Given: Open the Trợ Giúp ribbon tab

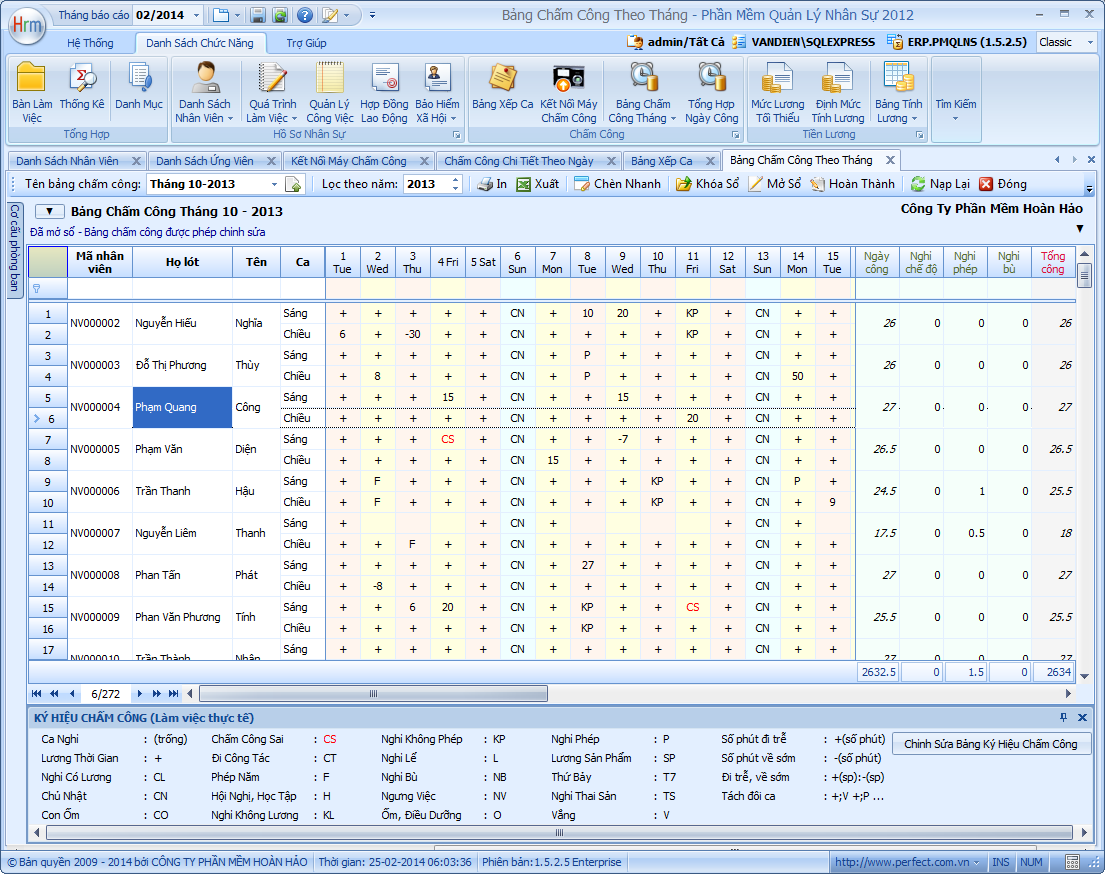Looking at the screenshot, I should point(307,43).
